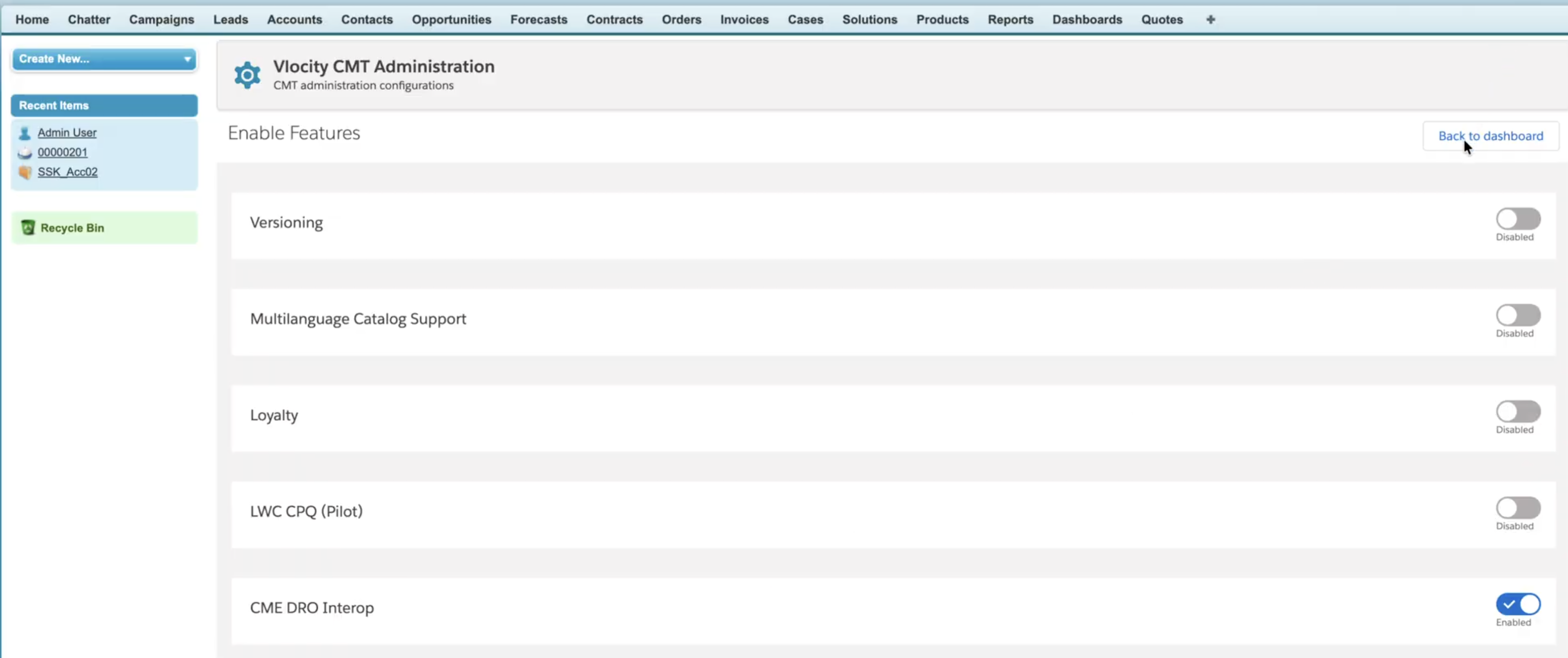Enable Multilanguage Catalog Support toggle
1568x658 pixels.
pyautogui.click(x=1518, y=315)
